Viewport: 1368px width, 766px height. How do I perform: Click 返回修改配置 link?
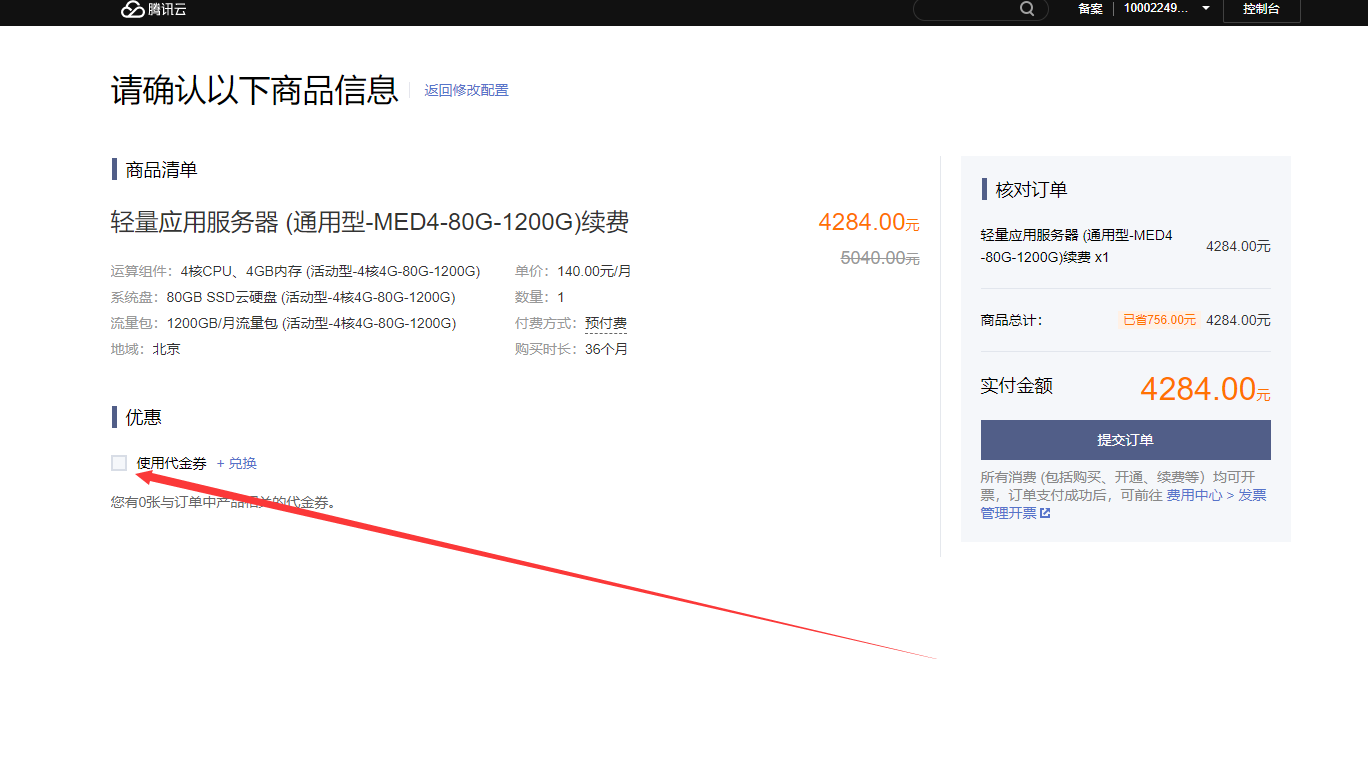click(x=466, y=90)
